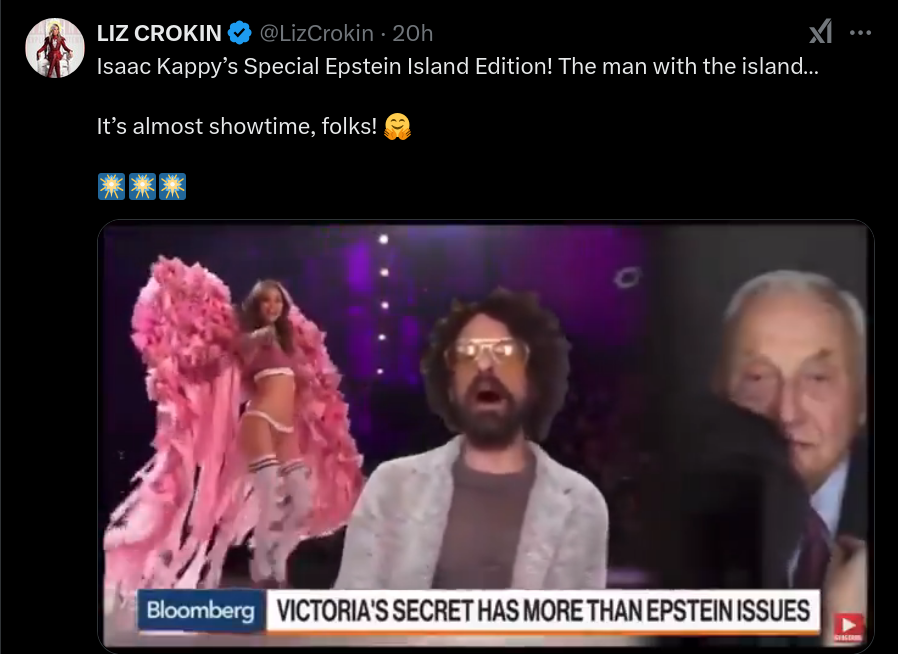Viewport: 898px width, 654px height.
Task: Open the post via the 20h timestamp
Action: [x=412, y=33]
